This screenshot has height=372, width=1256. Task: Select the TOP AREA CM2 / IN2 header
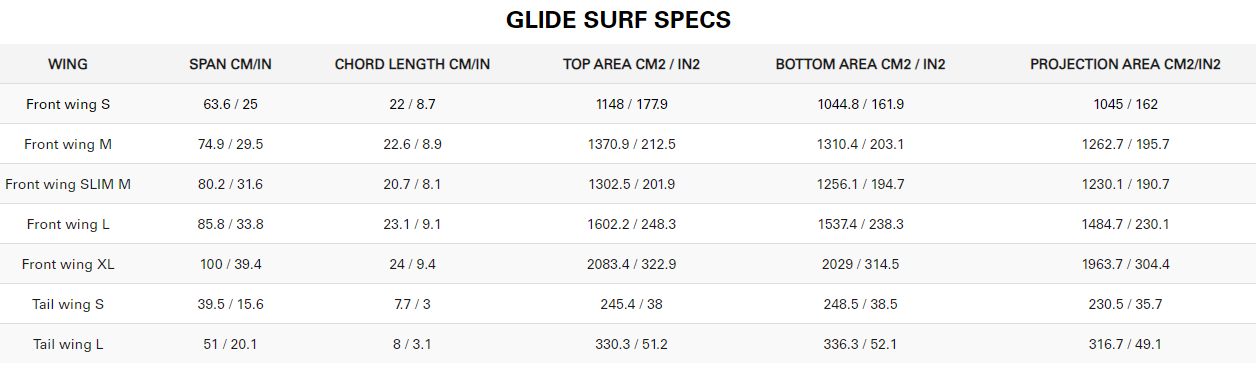[x=632, y=64]
